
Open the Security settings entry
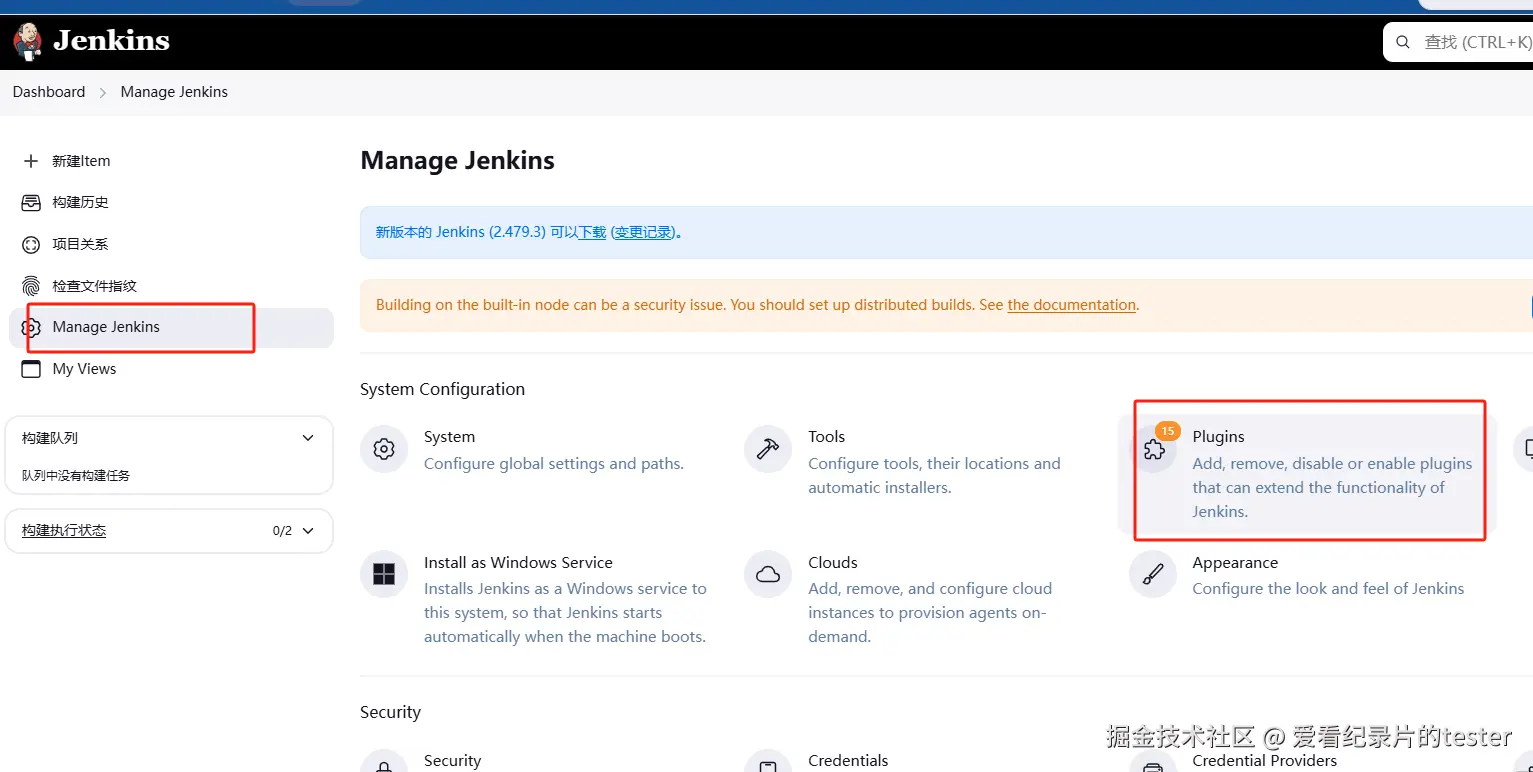(x=452, y=761)
